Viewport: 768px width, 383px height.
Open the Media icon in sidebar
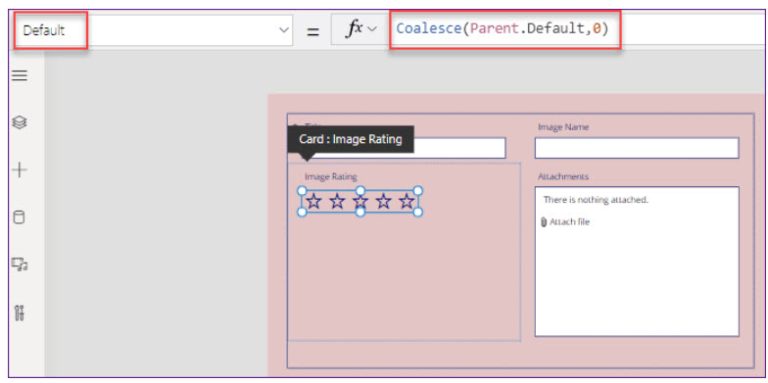tap(20, 264)
